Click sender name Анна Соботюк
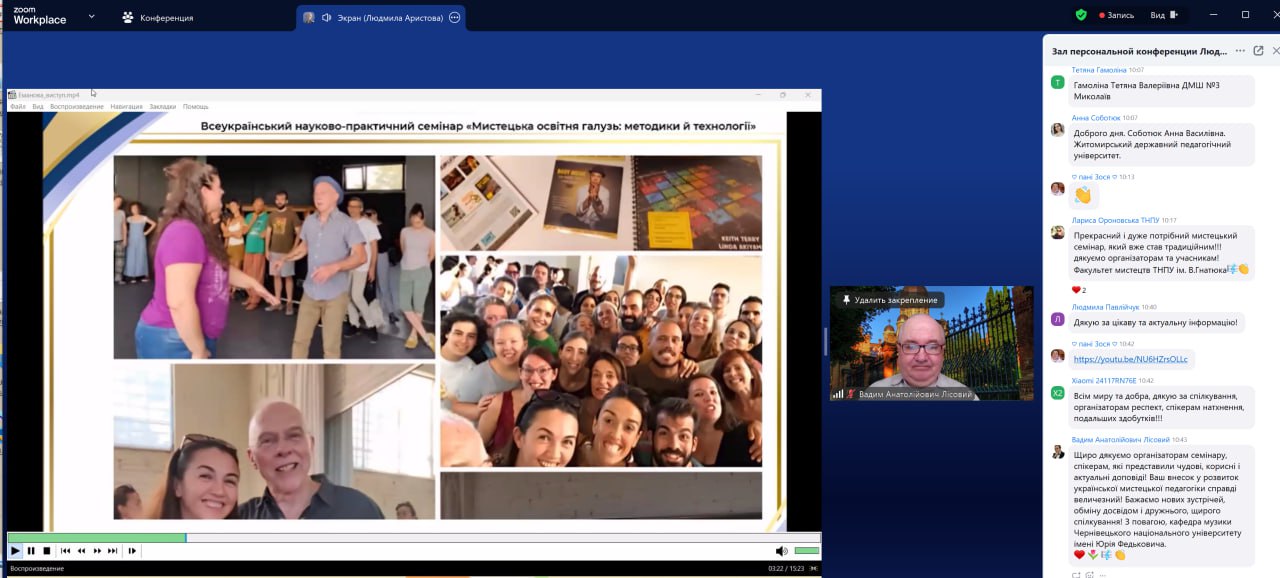 click(1096, 118)
